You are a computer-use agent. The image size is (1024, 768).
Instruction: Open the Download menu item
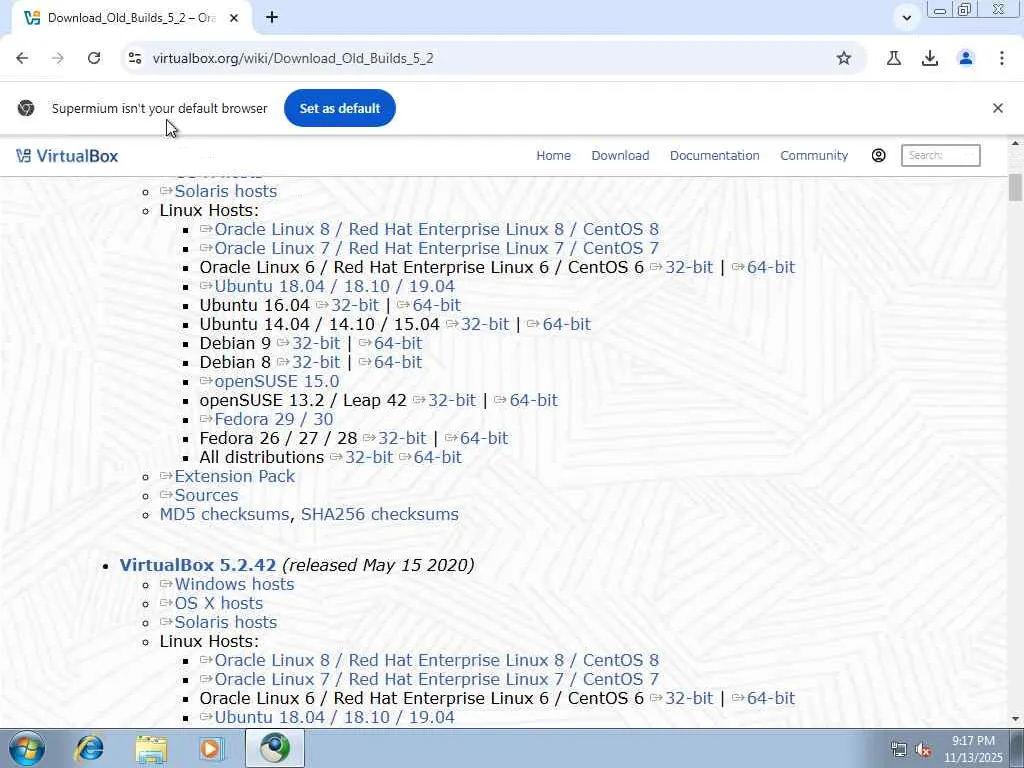620,155
